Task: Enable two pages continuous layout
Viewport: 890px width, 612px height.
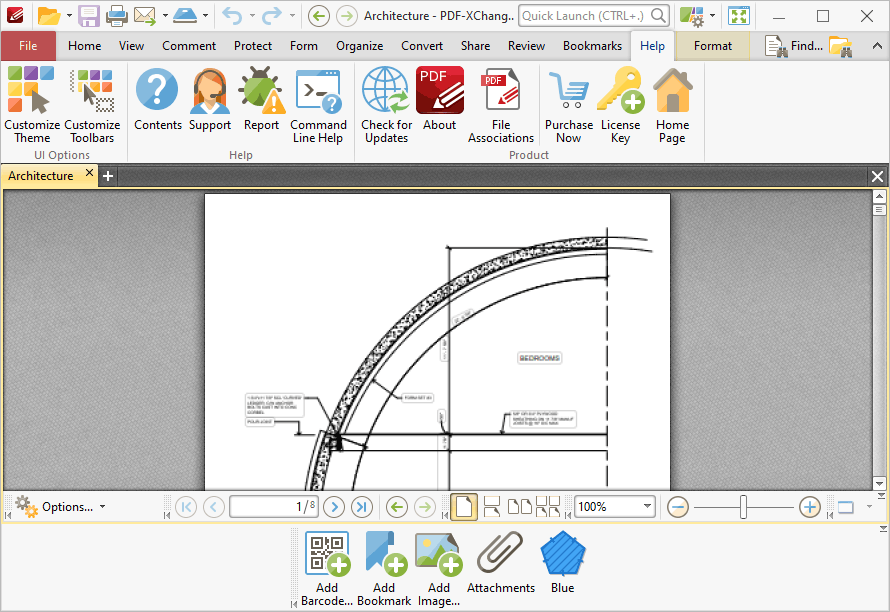Action: tap(548, 506)
